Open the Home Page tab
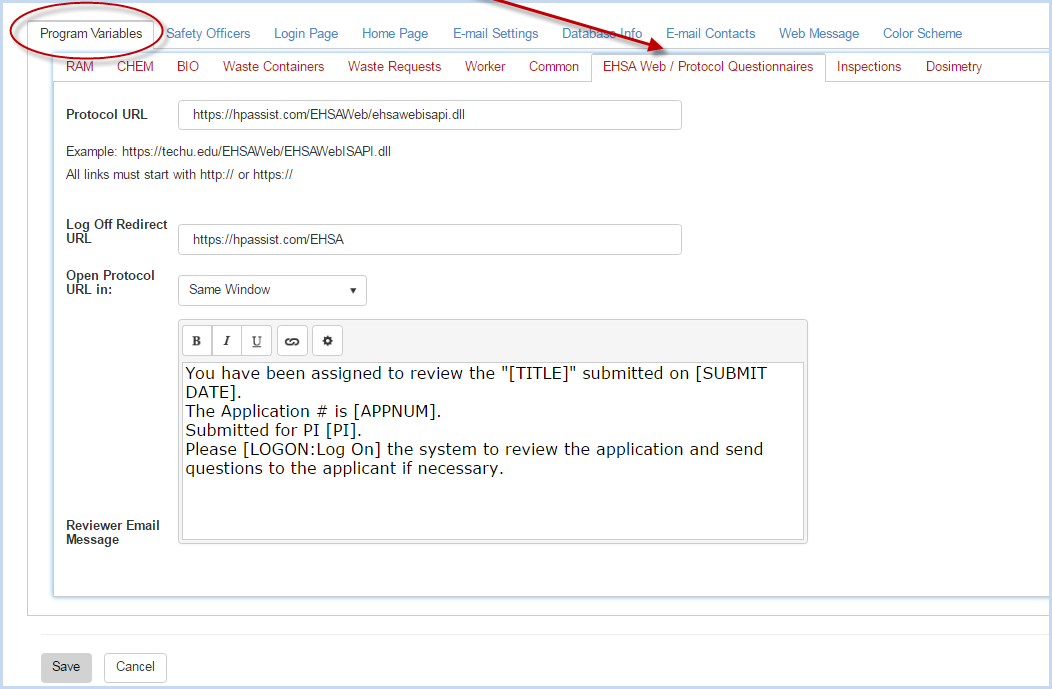The width and height of the screenshot is (1052, 689). [x=395, y=34]
